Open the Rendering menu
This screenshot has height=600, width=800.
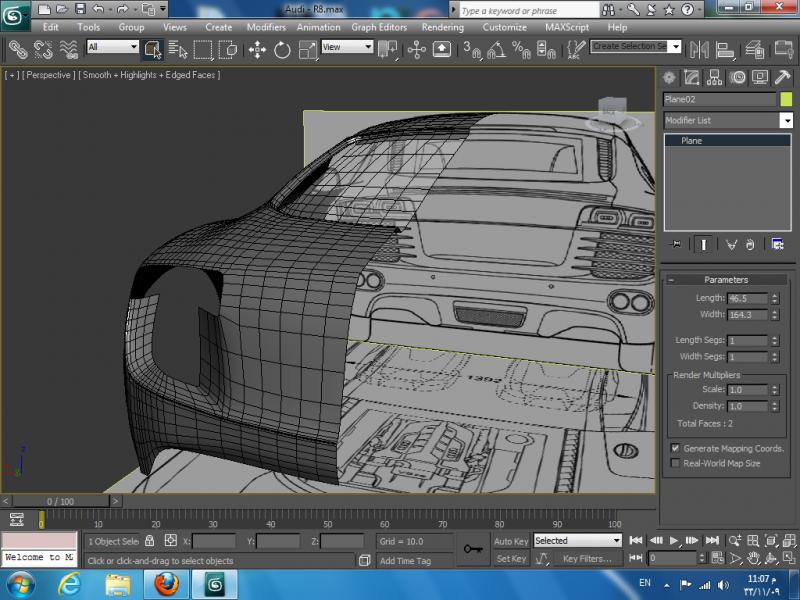click(443, 27)
